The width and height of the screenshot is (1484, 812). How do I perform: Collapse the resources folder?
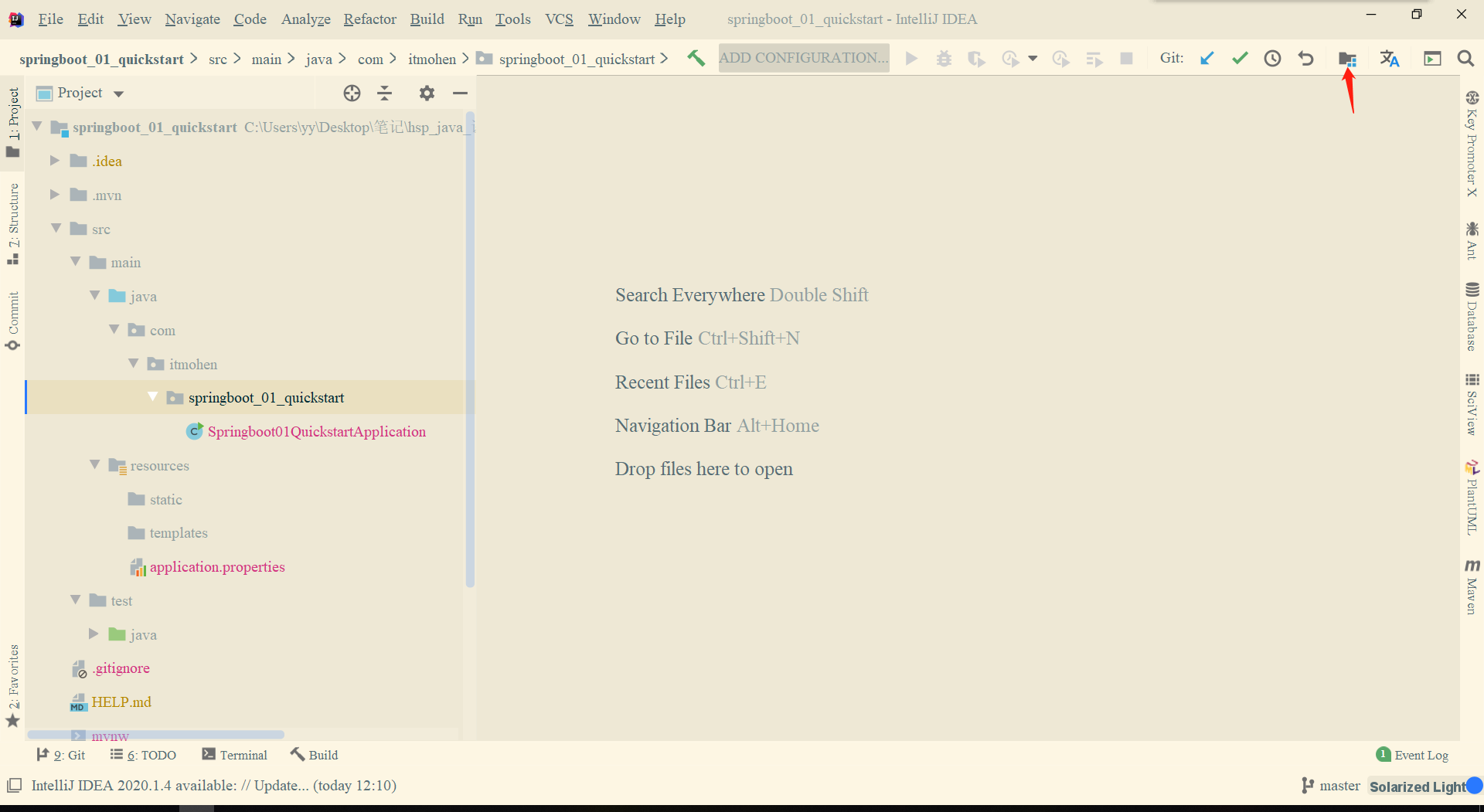(x=94, y=465)
